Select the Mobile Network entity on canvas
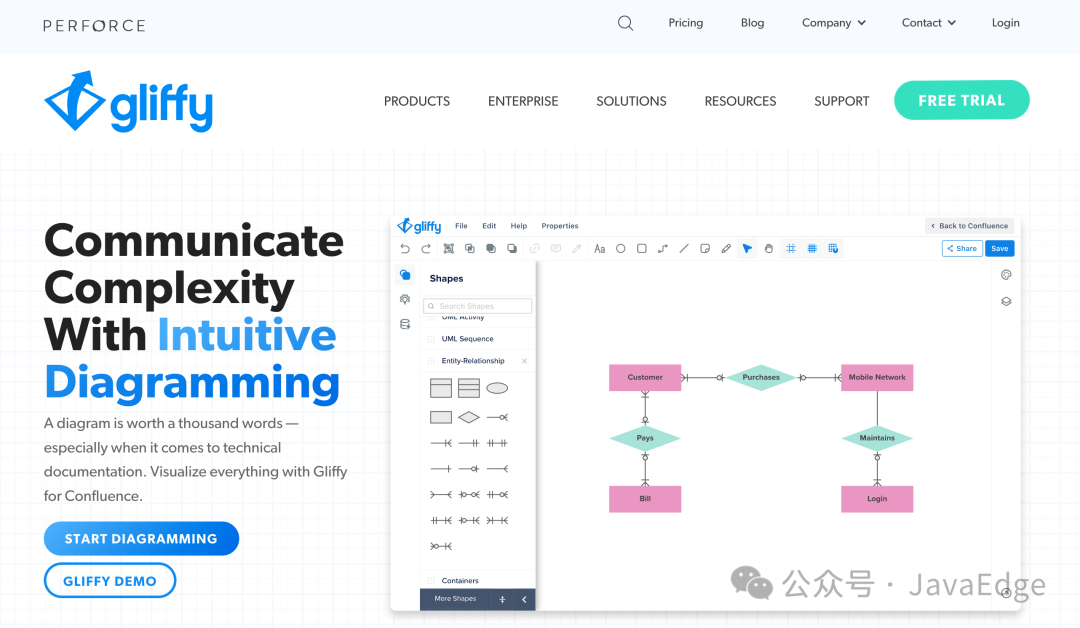The height and width of the screenshot is (628, 1080). [x=877, y=377]
